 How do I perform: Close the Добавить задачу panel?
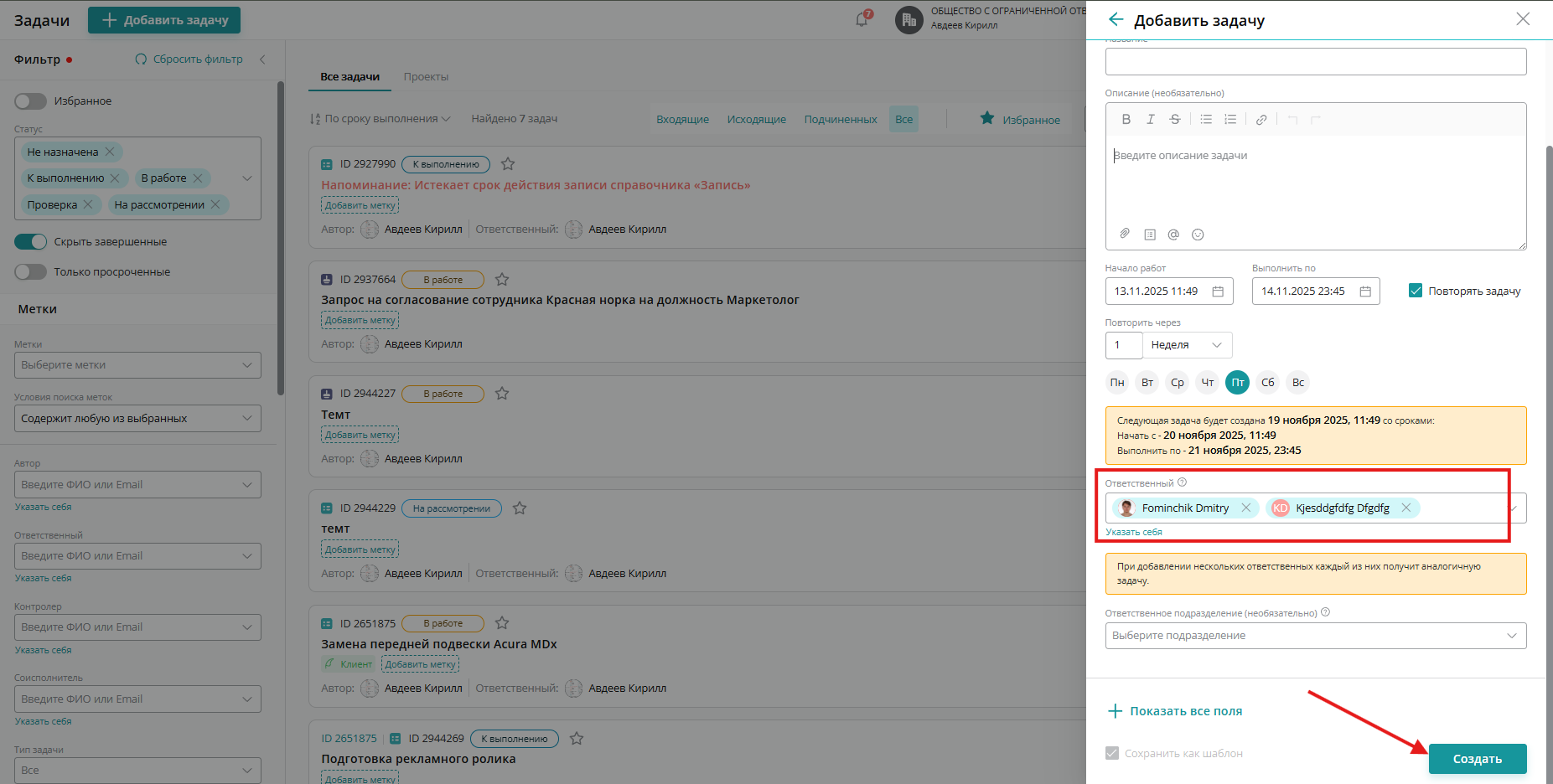coord(1523,18)
